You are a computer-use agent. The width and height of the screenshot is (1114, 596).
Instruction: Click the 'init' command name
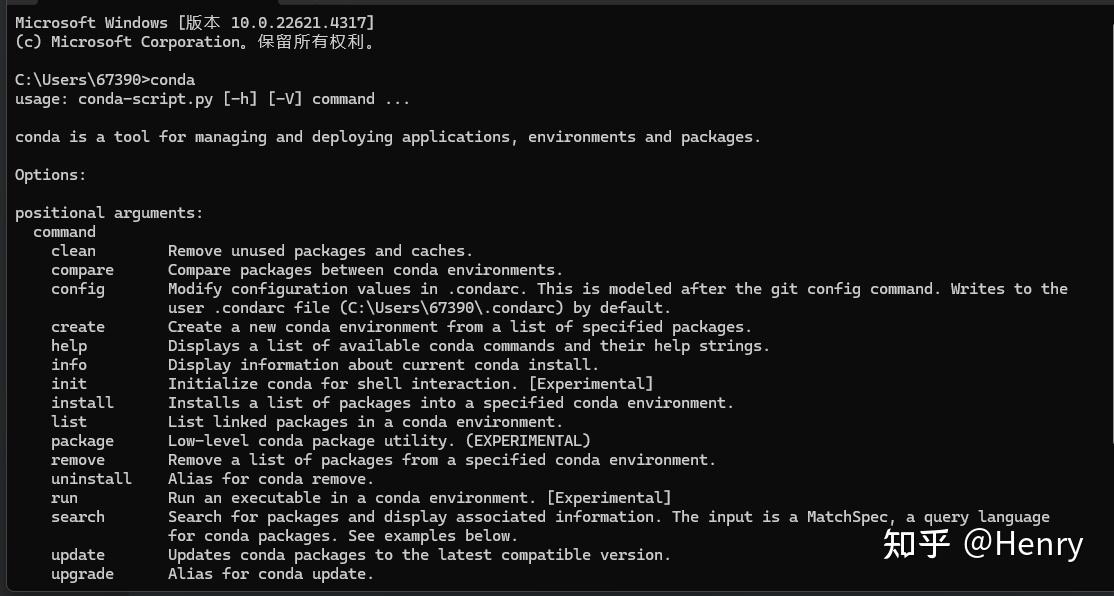69,384
